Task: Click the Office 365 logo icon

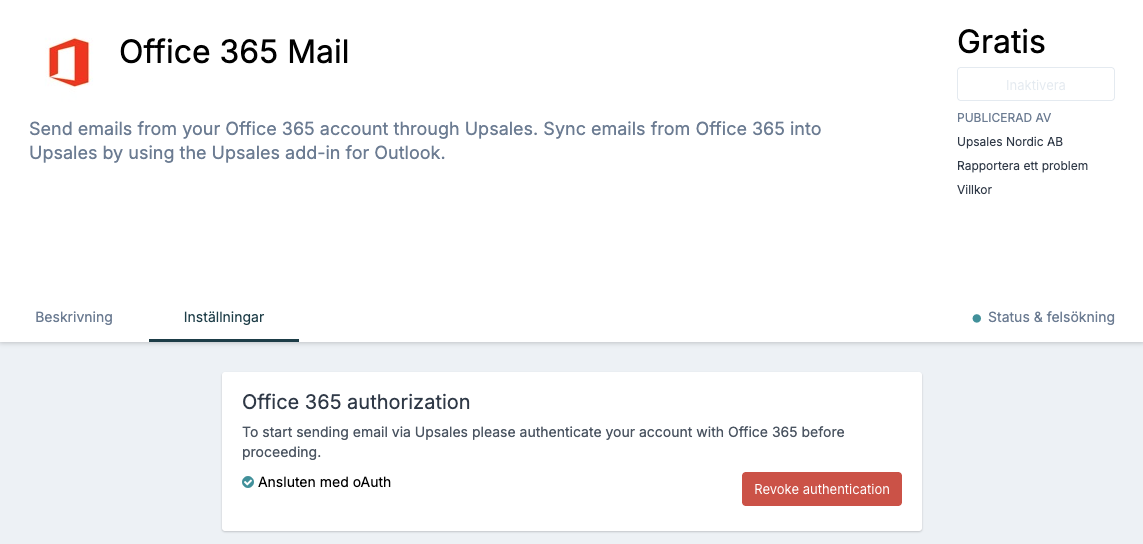Action: 69,63
